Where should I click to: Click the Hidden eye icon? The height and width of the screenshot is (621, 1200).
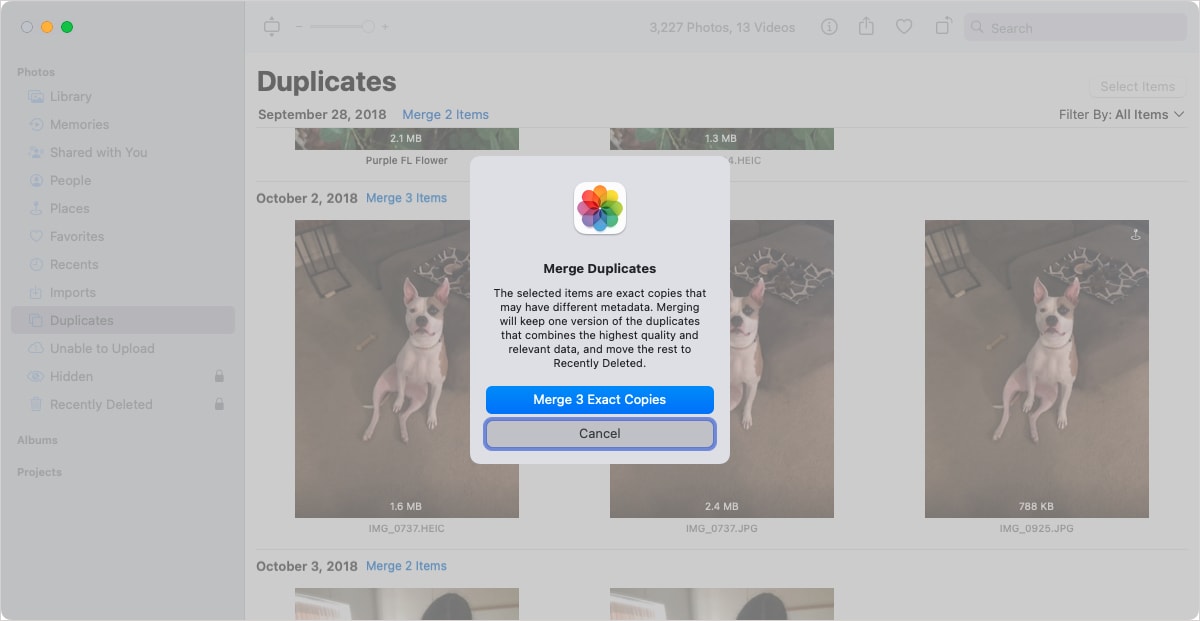[36, 377]
